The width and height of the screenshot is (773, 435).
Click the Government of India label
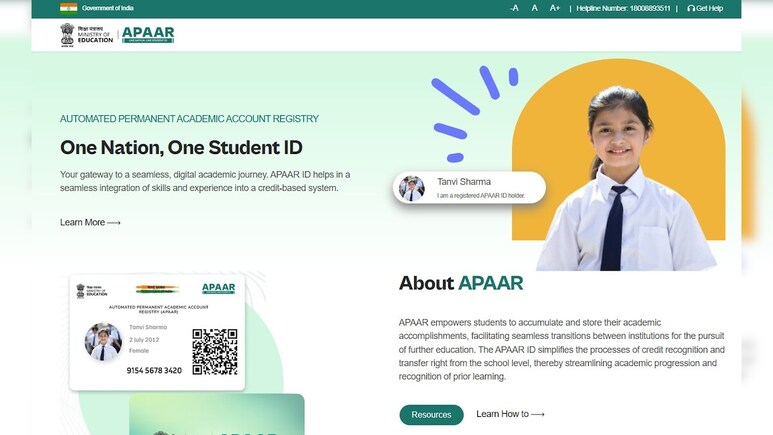(107, 8)
